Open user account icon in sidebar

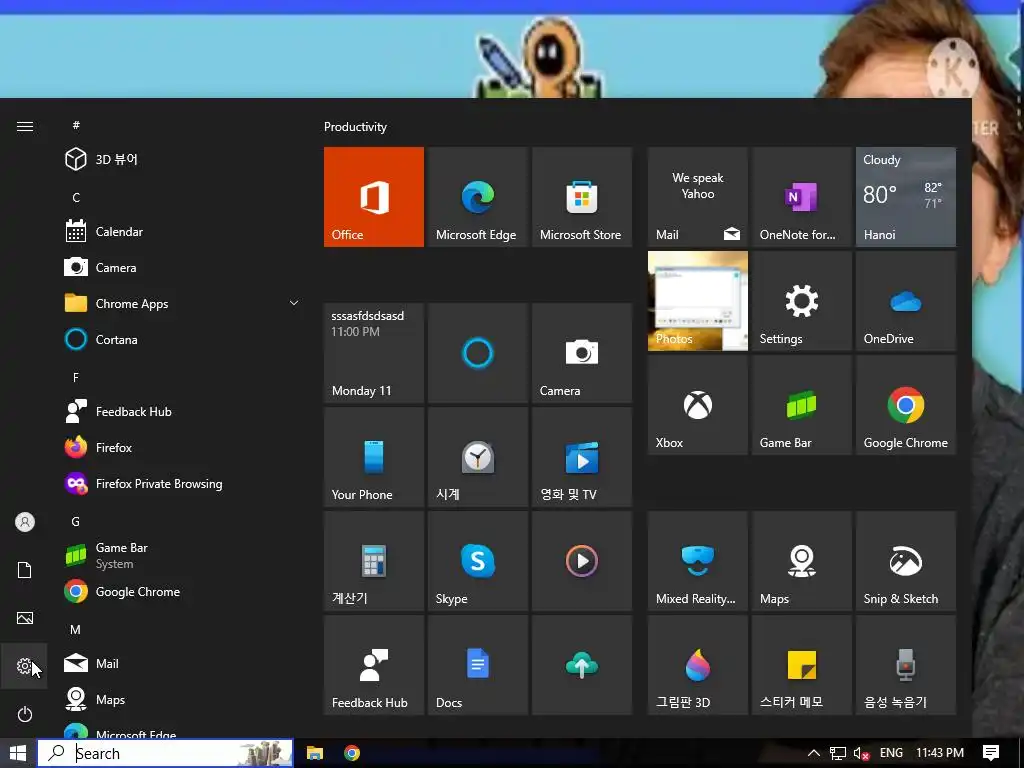25,522
